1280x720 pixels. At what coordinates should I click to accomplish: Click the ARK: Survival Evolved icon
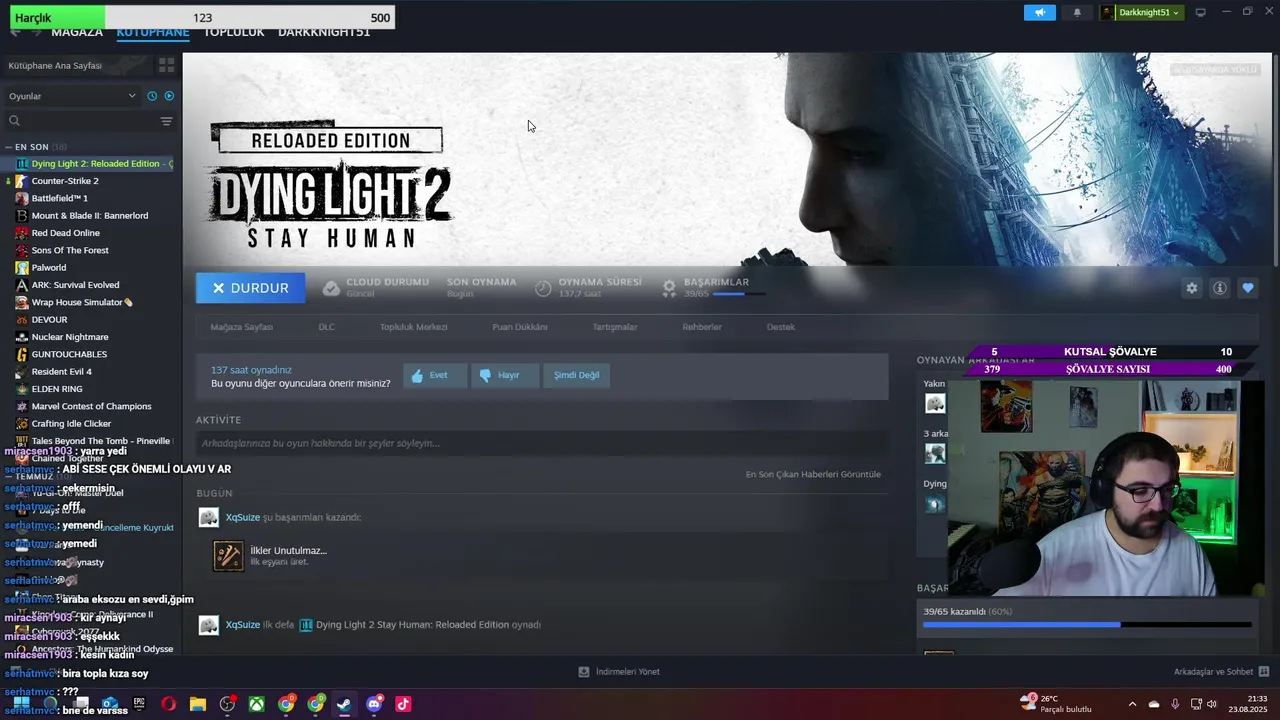(22, 285)
